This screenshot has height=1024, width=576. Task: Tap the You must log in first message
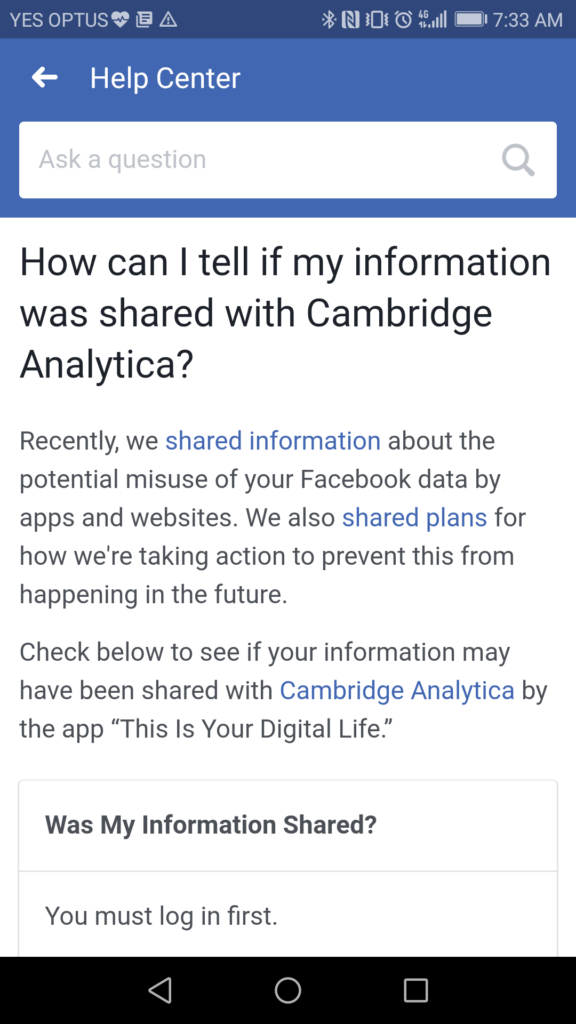click(161, 916)
